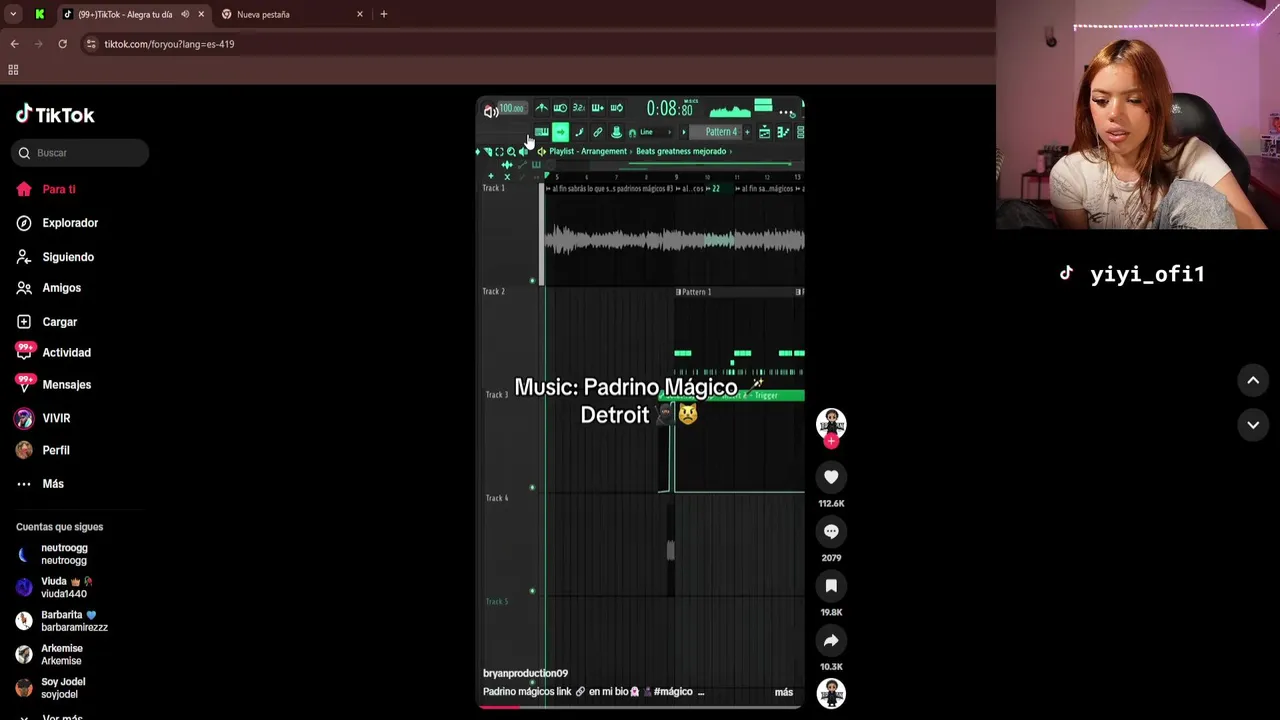This screenshot has height=720, width=1280.
Task: Expand Playlist - Arrangement breadcrumb in FL Studio
Action: (x=588, y=151)
